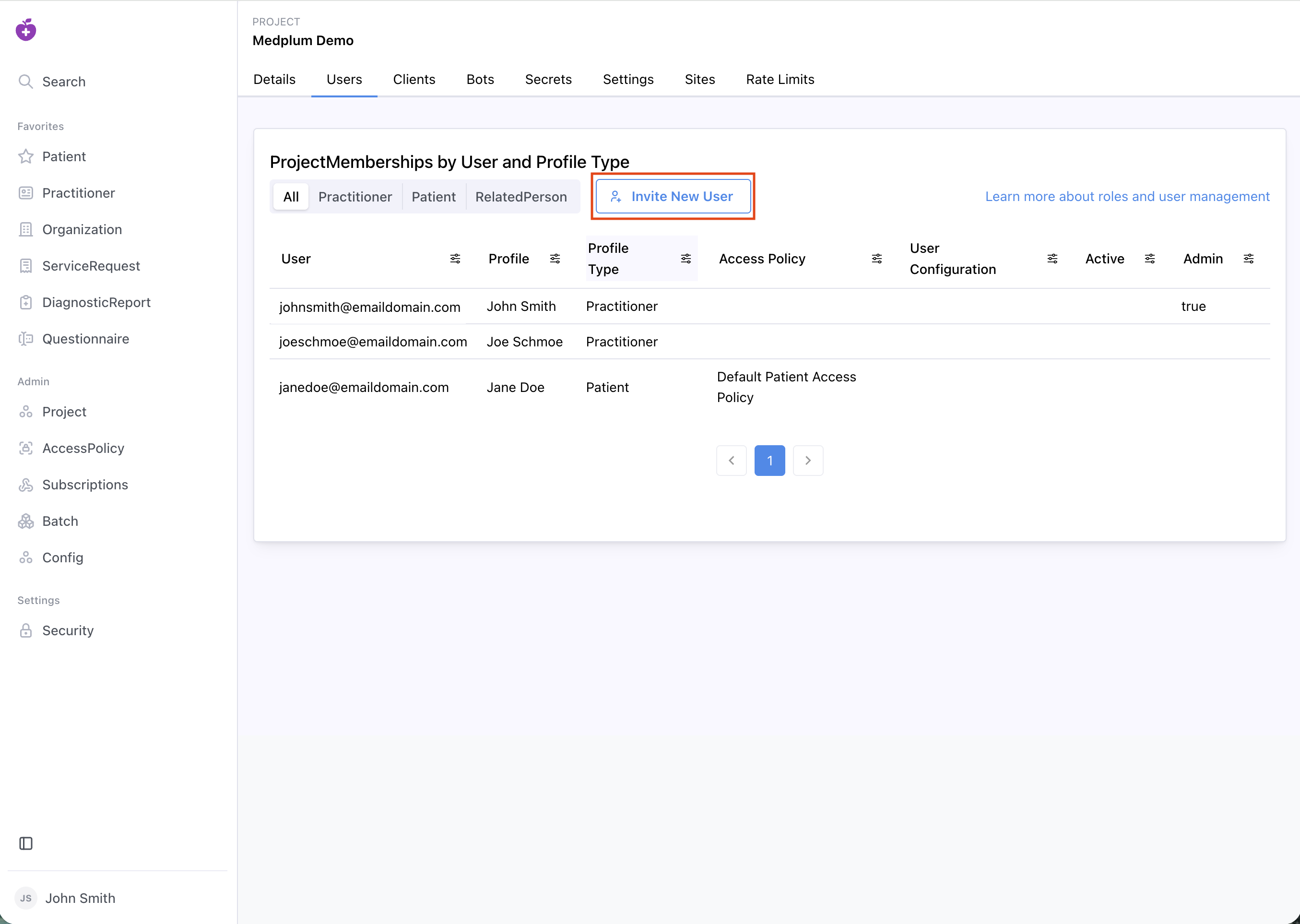Open Practitioner in sidebar
This screenshot has width=1300, height=924.
click(x=67, y=193)
